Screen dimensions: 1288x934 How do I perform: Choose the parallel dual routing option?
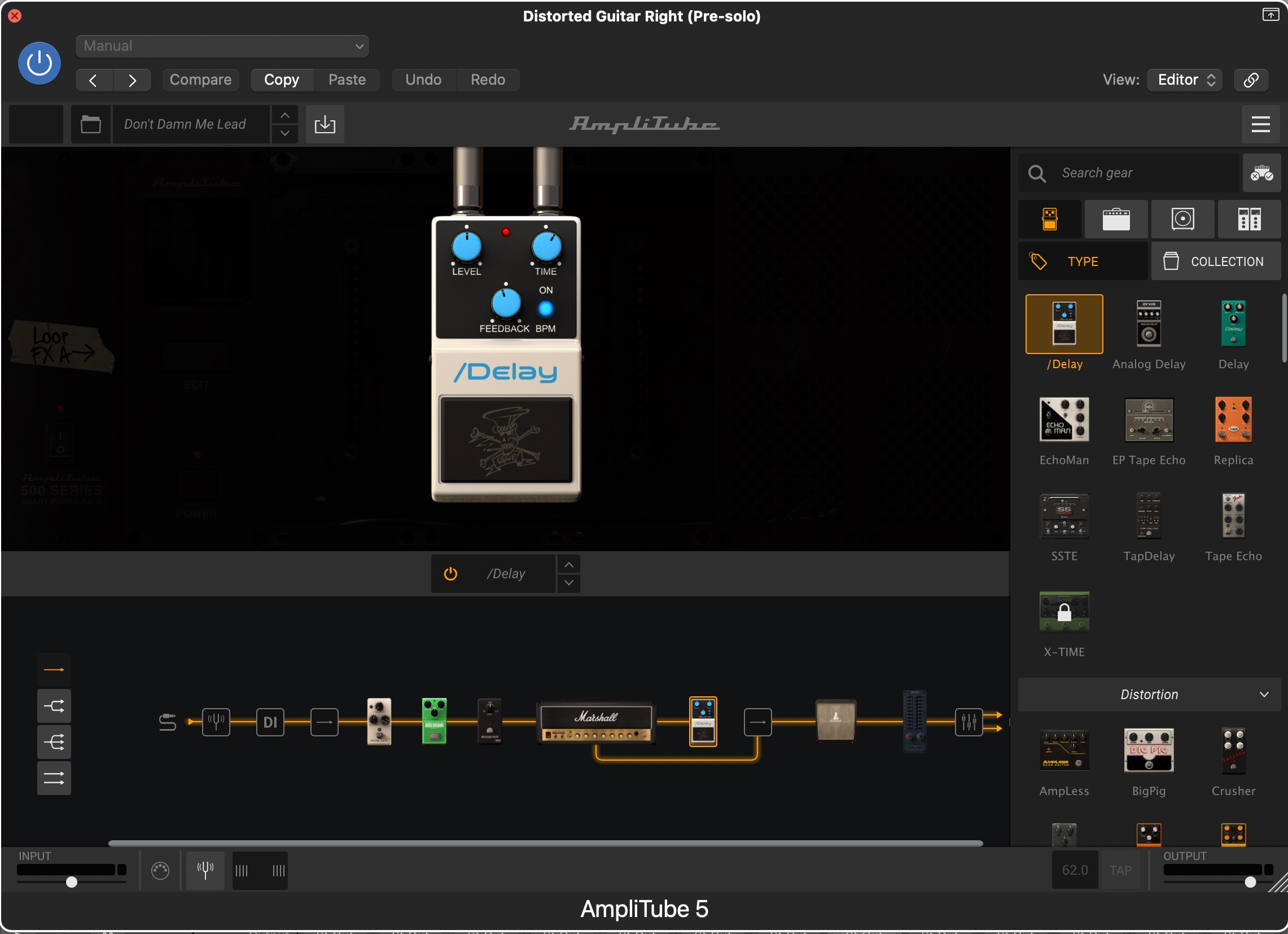(54, 779)
